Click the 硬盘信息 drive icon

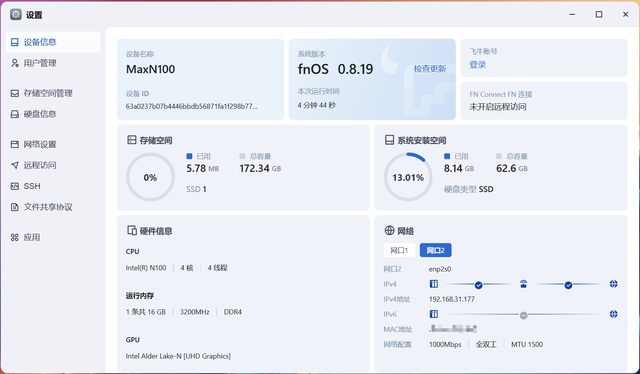(x=15, y=114)
